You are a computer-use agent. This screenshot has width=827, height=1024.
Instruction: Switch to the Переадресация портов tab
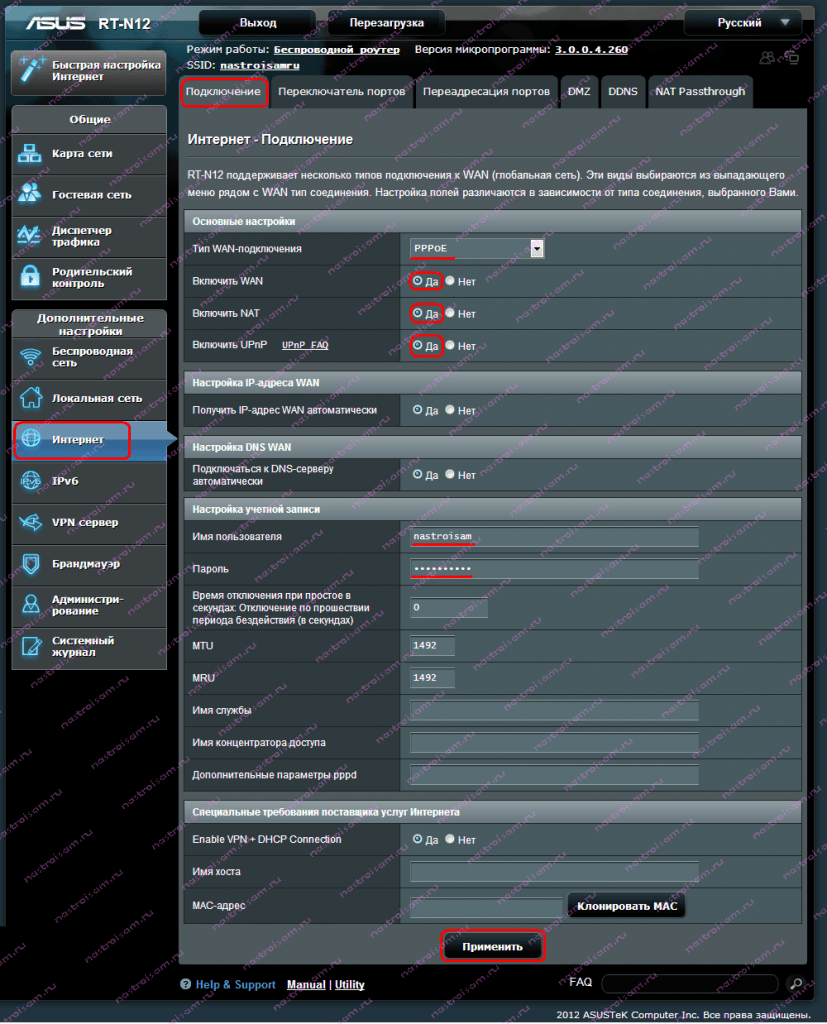tap(486, 91)
